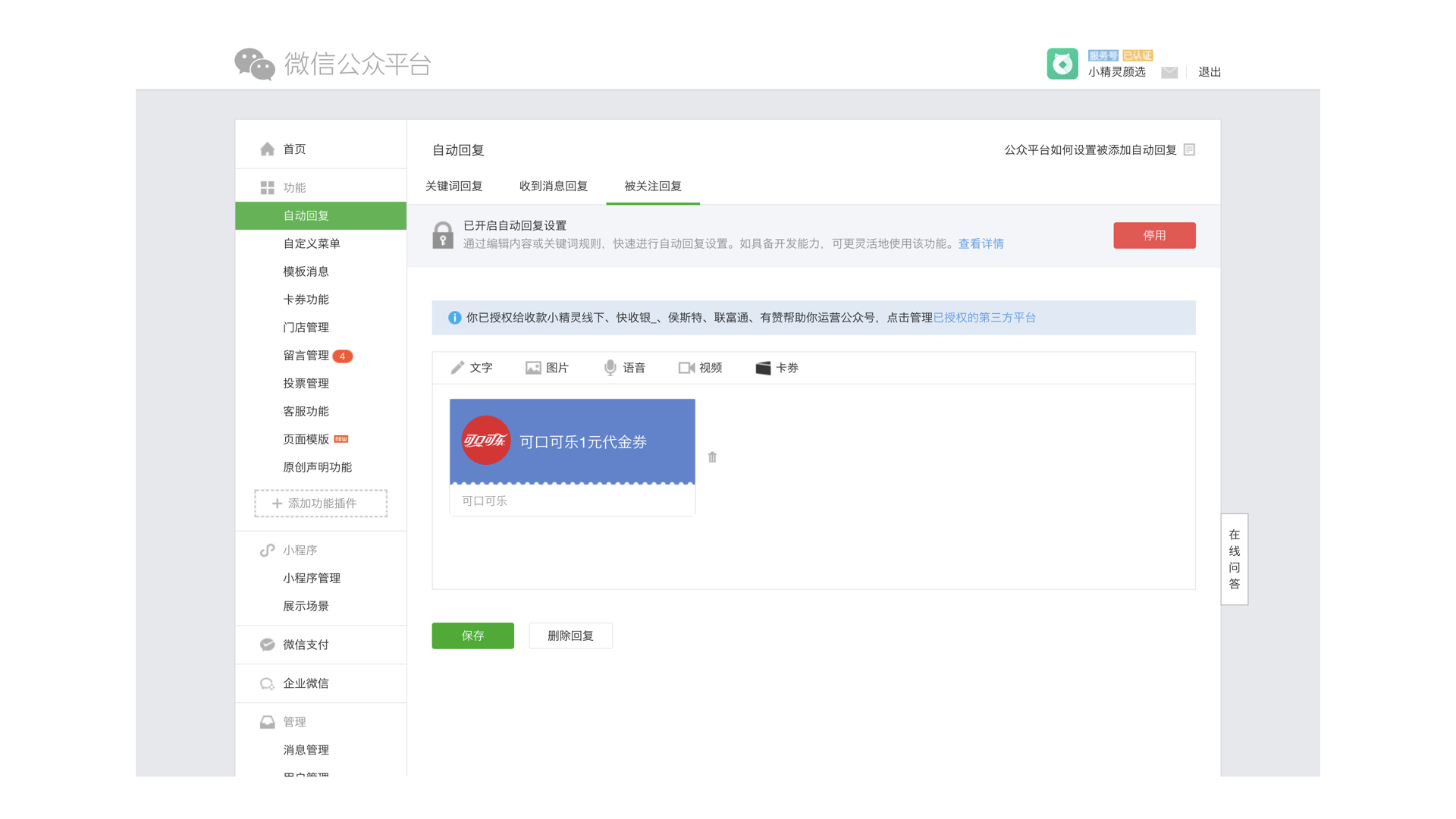Select the 视频 camera icon
The width and height of the screenshot is (1456, 819).
click(686, 368)
